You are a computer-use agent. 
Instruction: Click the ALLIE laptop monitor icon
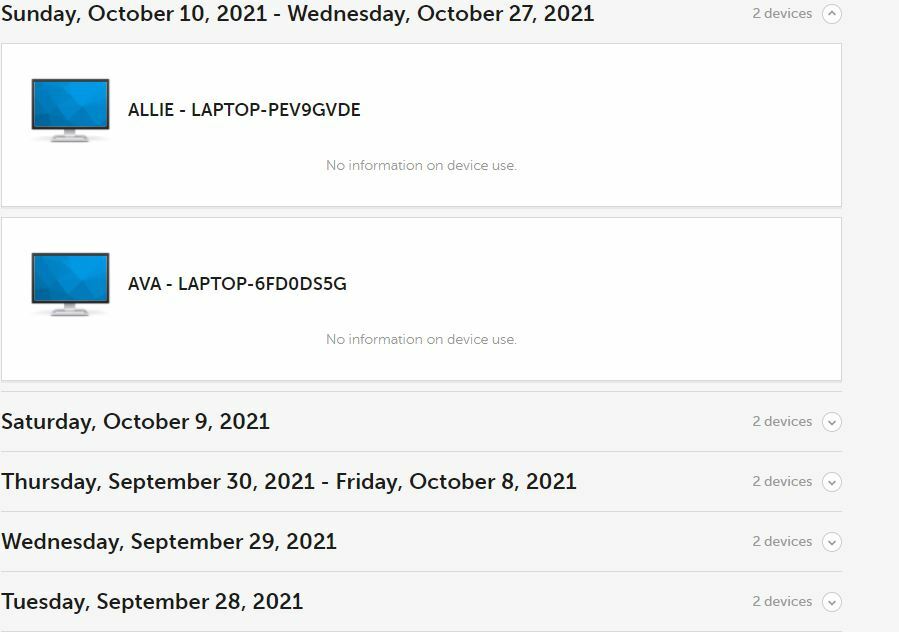[x=70, y=110]
